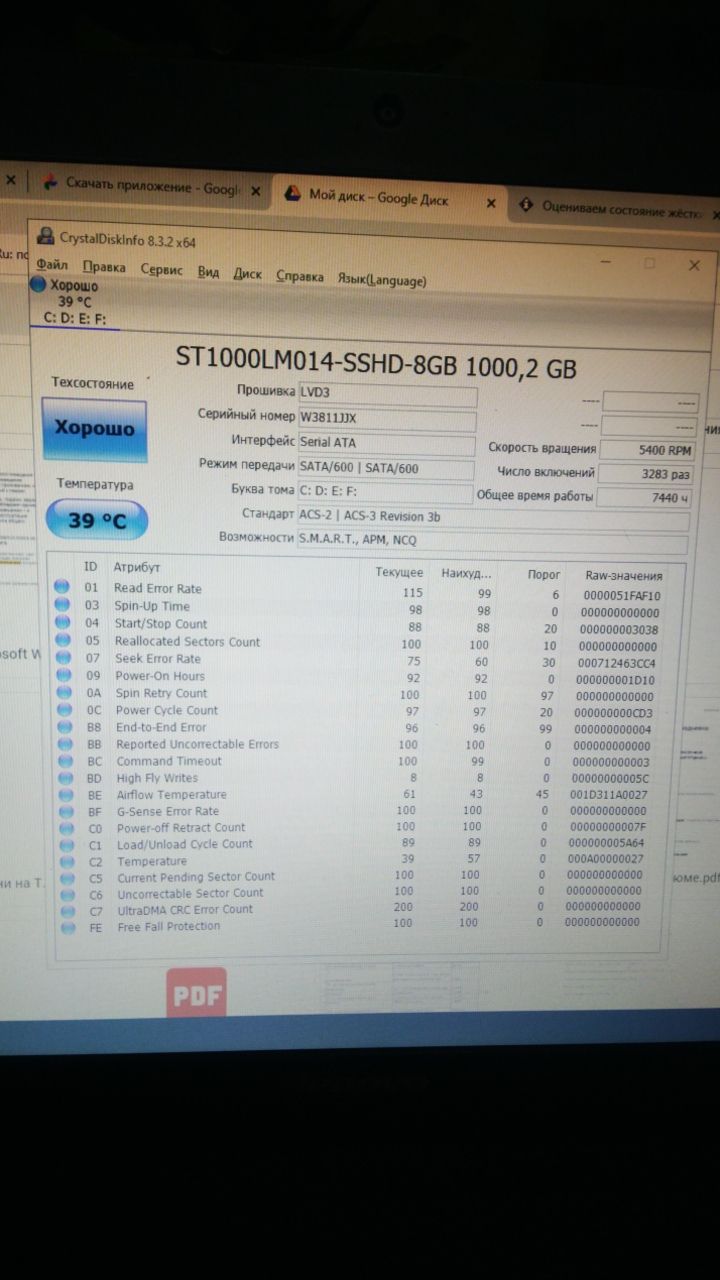This screenshot has height=1280, width=720.
Task: Click the status icon for Airflow Temperature
Action: pyautogui.click(x=67, y=795)
